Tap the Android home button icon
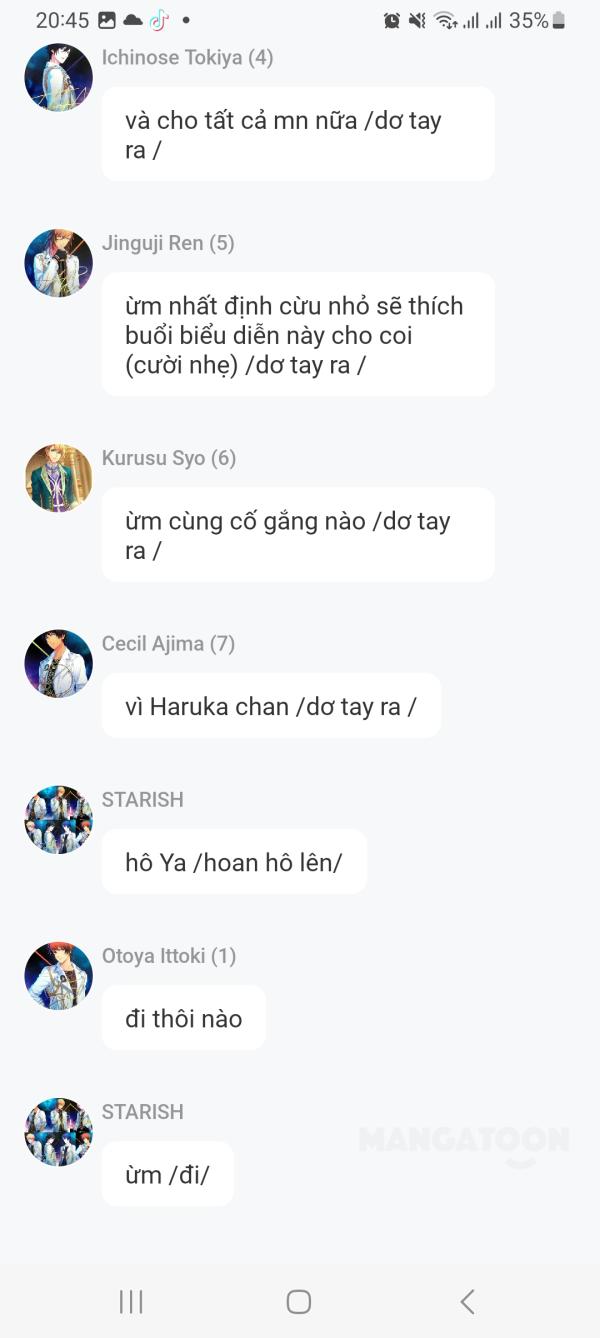This screenshot has height=1338, width=600. pyautogui.click(x=299, y=1301)
